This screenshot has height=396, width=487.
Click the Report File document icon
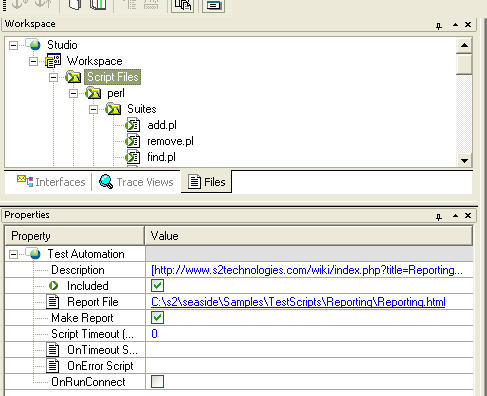(53, 302)
